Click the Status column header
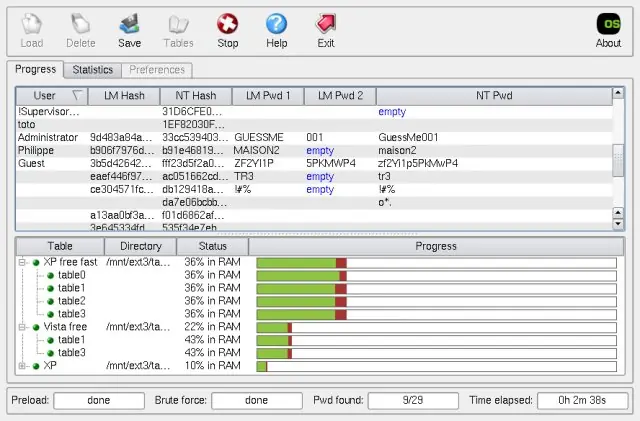The image size is (640, 421). [x=212, y=246]
